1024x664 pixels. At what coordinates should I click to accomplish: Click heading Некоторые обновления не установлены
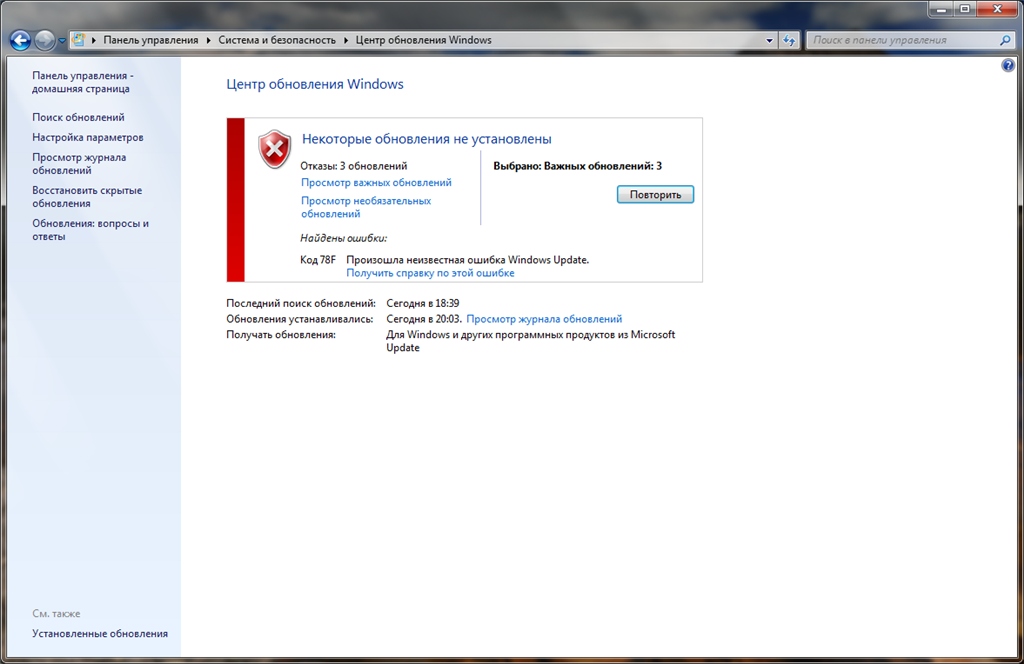[x=426, y=139]
